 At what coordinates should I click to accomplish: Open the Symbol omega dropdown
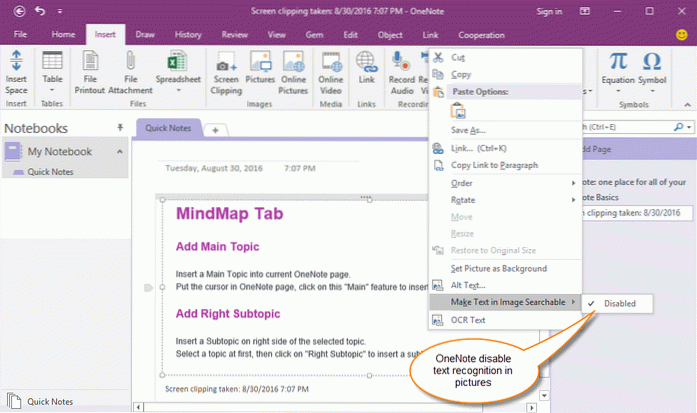click(x=652, y=91)
